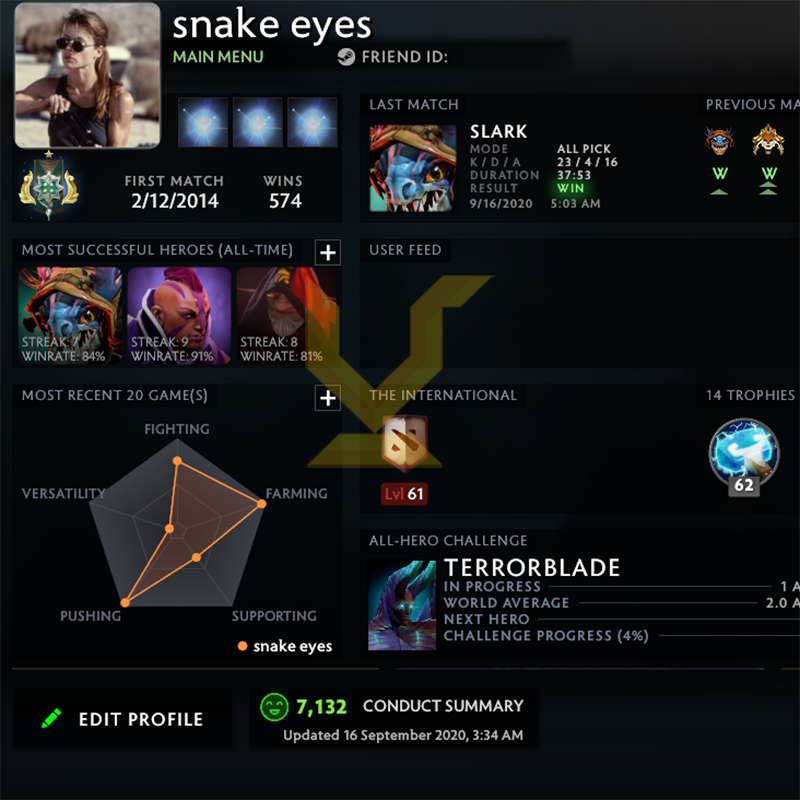Viewport: 800px width, 800px height.
Task: Open the rank medal badge icon
Action: pos(48,186)
